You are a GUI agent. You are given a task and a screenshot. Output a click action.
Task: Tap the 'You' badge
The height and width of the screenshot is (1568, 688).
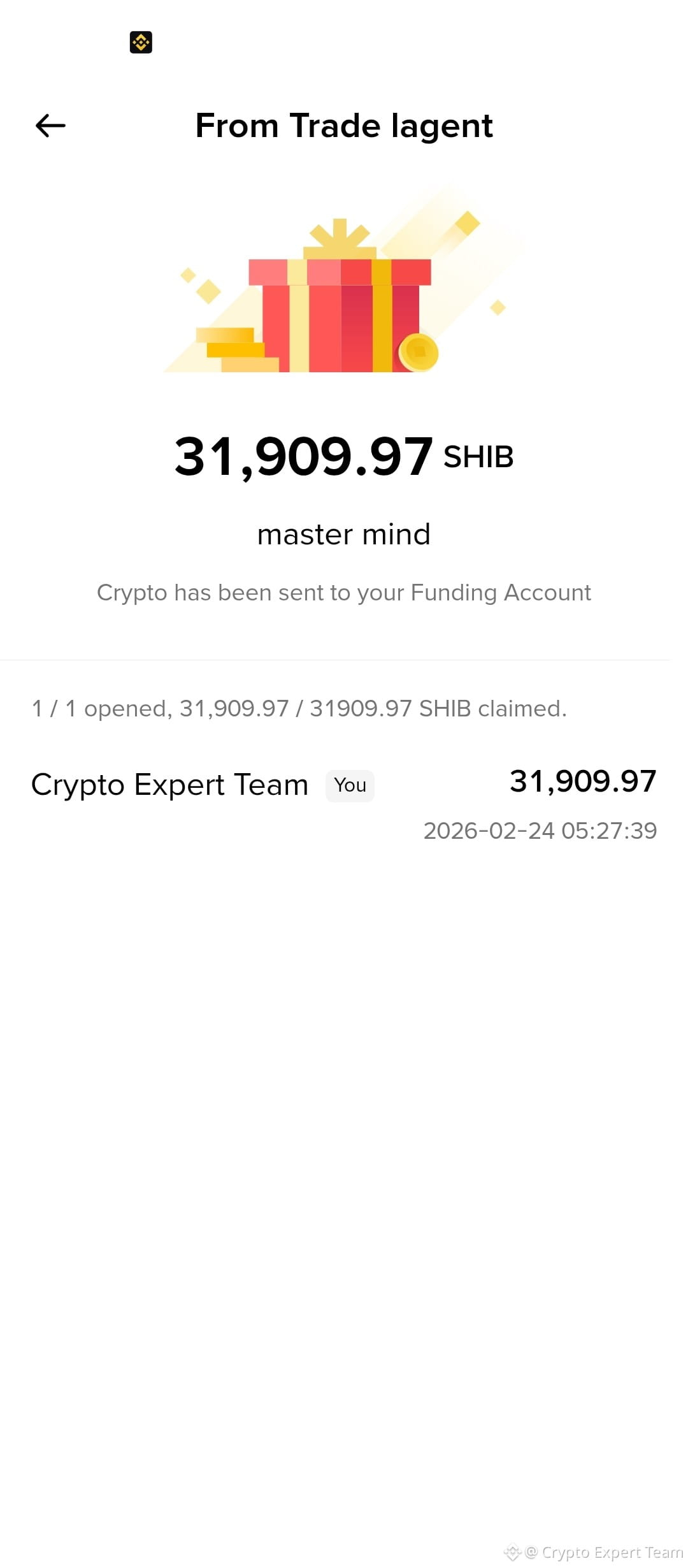click(x=350, y=785)
